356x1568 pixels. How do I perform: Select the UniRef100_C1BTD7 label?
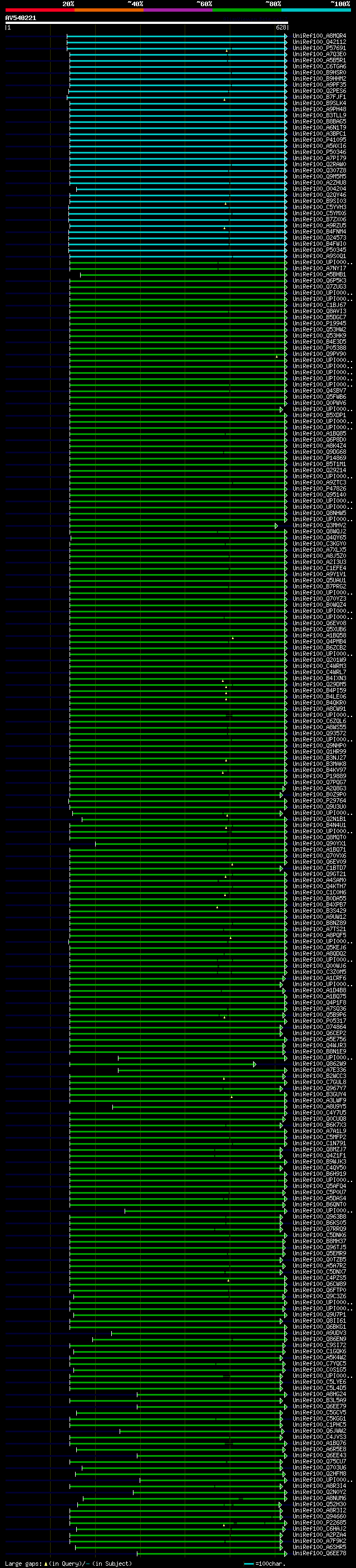tap(319, 868)
